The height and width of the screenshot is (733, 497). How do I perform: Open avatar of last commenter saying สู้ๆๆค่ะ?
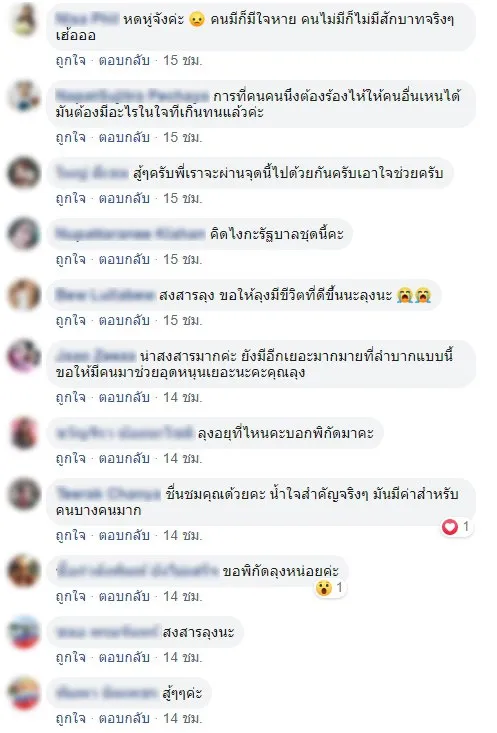(x=24, y=693)
